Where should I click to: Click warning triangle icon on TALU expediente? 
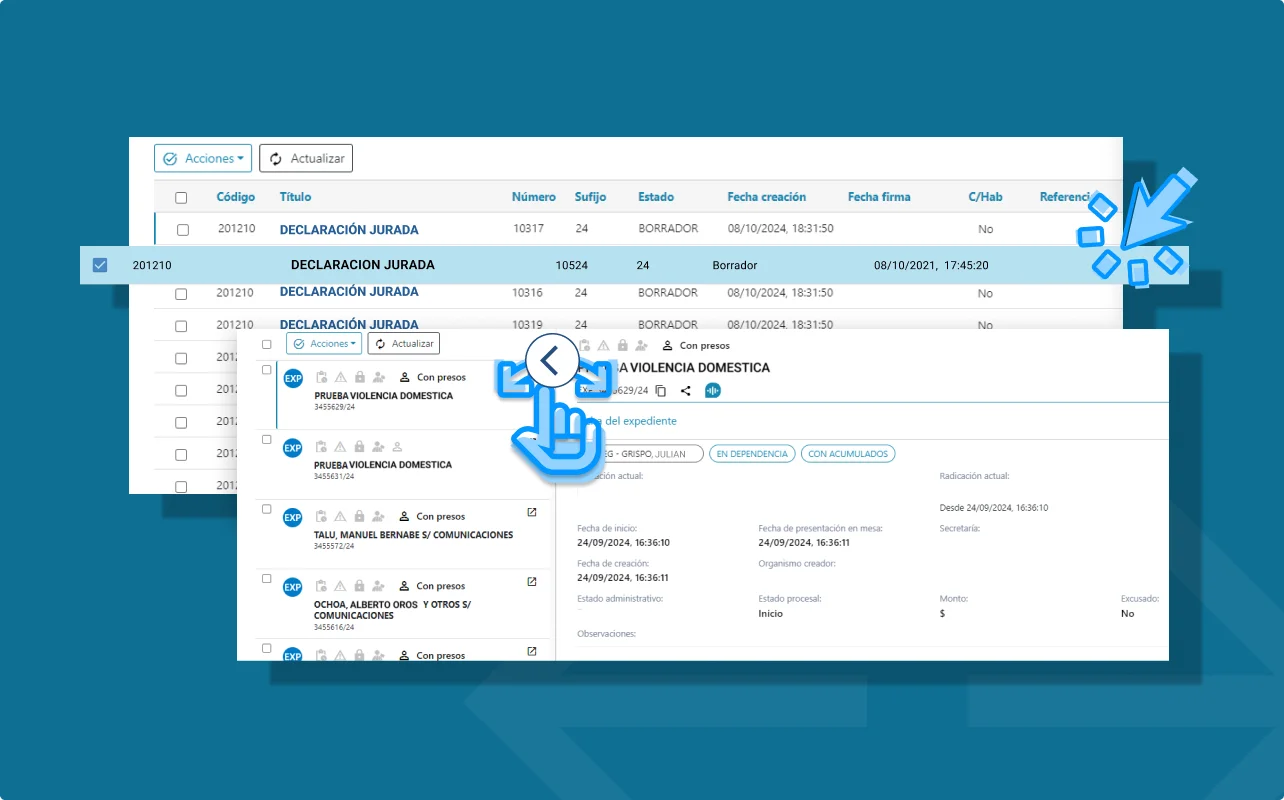[x=340, y=517]
